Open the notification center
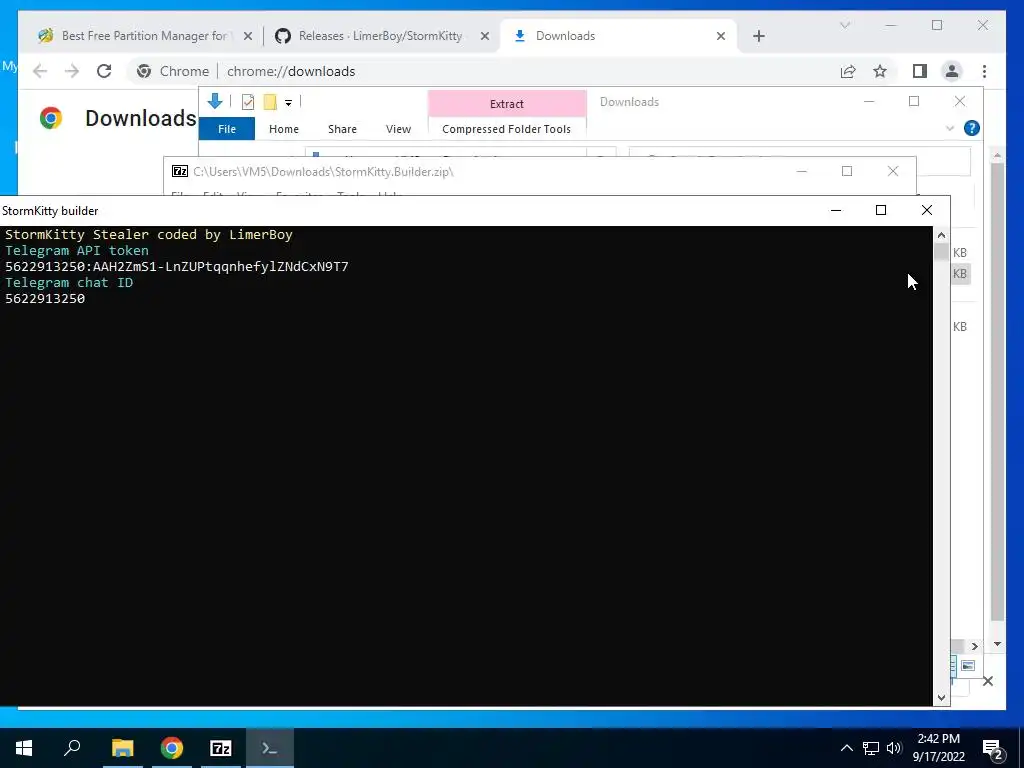 tap(993, 748)
